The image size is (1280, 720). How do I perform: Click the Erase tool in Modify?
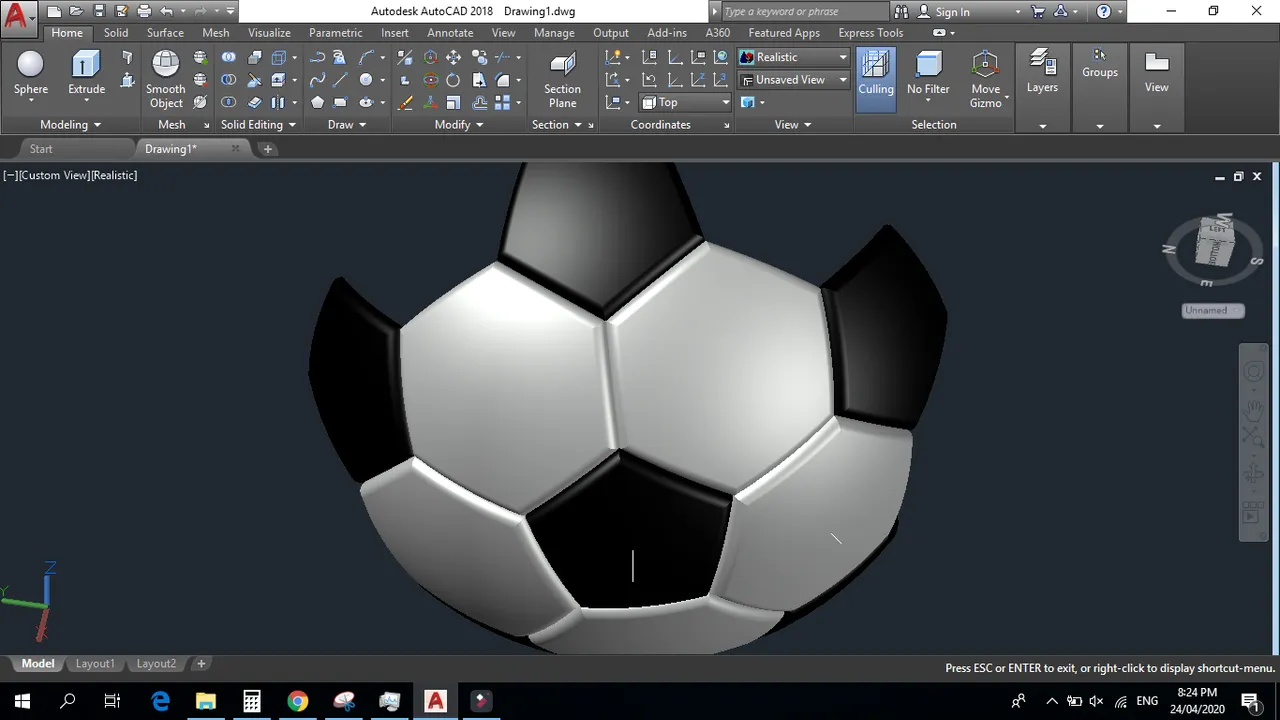click(x=405, y=102)
